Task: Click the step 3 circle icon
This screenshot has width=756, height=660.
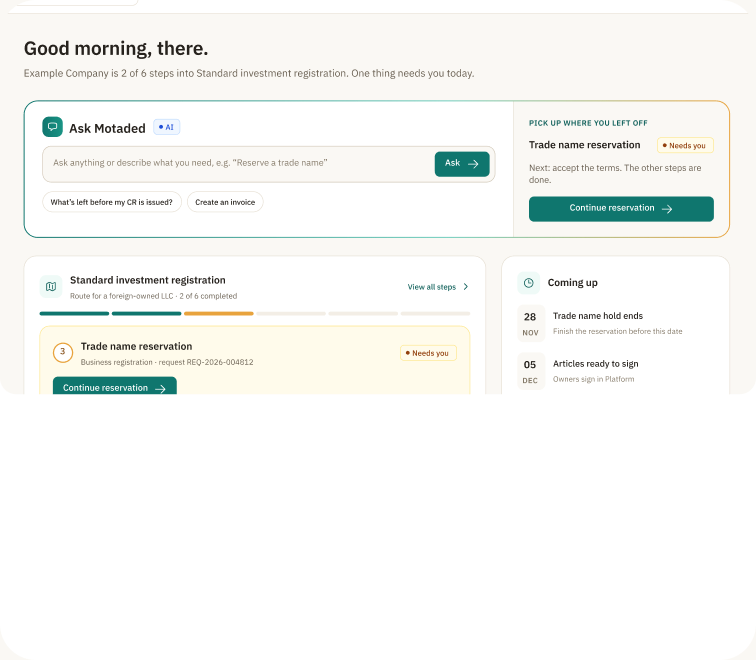Action: tap(63, 352)
